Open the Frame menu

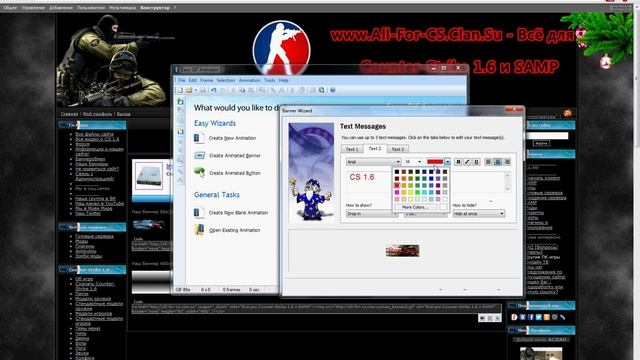click(x=207, y=80)
